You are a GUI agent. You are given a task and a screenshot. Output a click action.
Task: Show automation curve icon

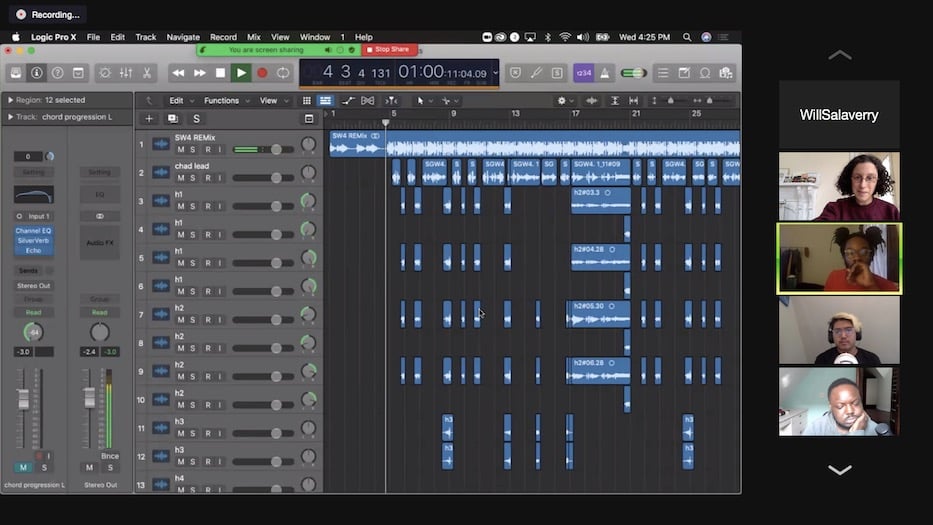(x=348, y=101)
